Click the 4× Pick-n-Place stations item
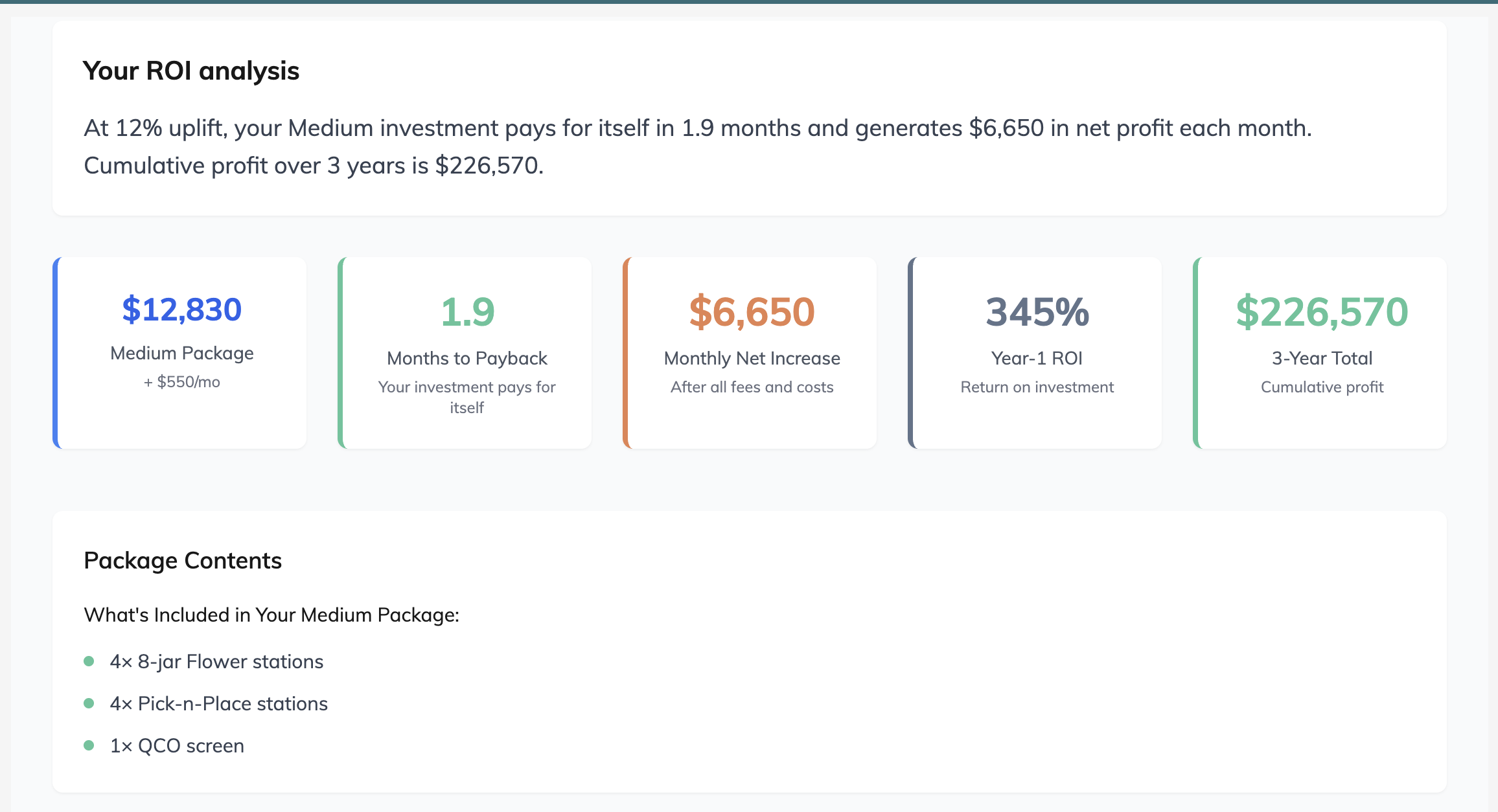 tap(219, 704)
